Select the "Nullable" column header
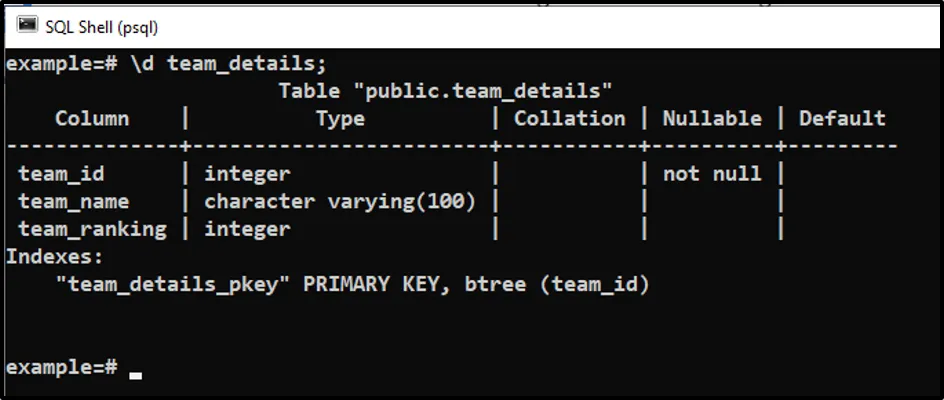The height and width of the screenshot is (400, 944). tap(712, 118)
